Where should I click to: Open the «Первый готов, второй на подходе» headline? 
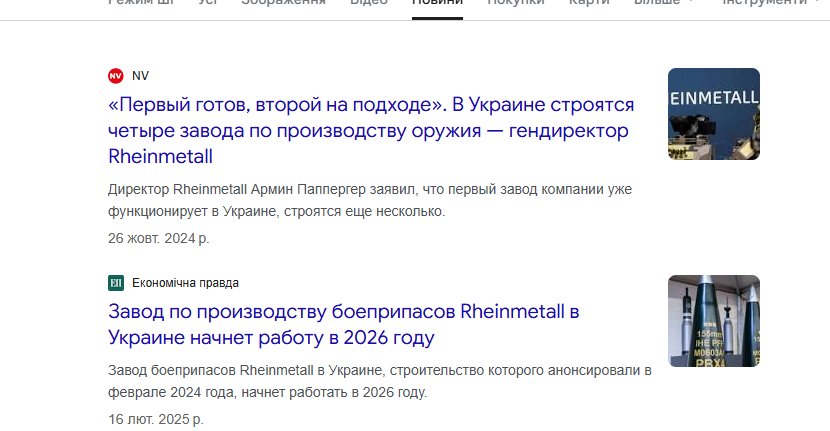(371, 130)
